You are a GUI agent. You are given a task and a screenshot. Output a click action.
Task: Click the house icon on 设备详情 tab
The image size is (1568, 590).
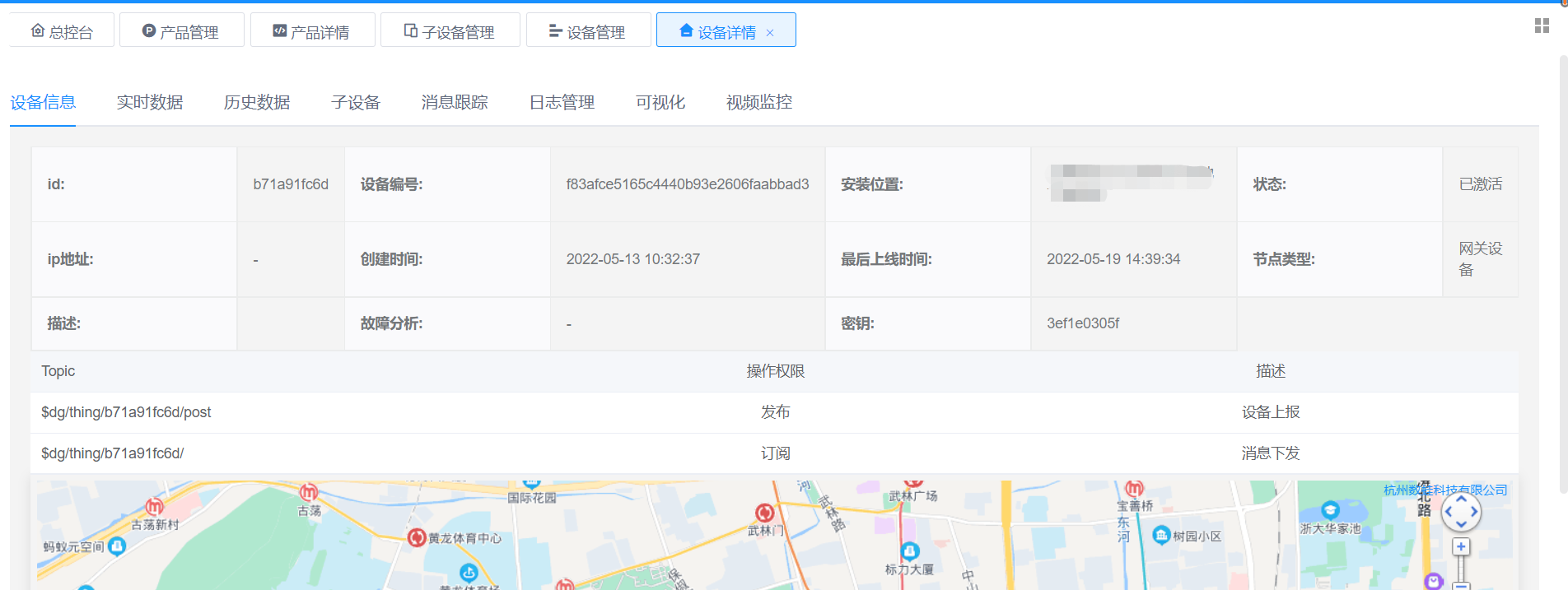point(686,31)
